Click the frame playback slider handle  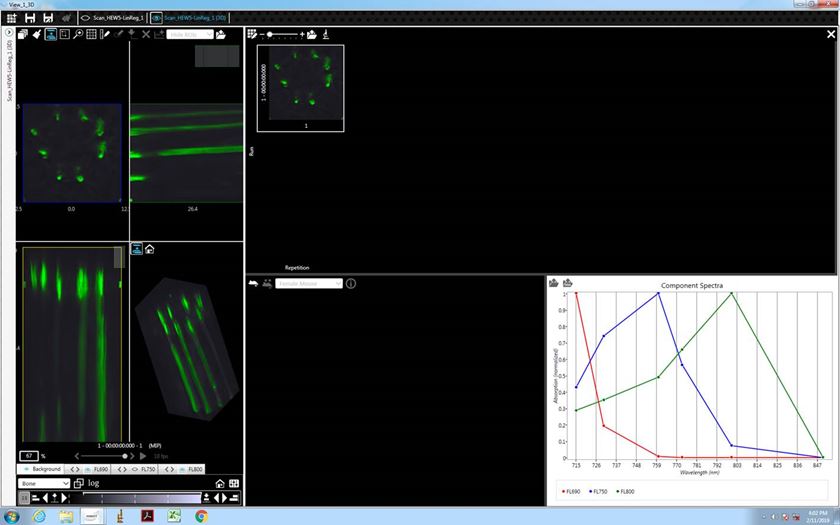124,456
